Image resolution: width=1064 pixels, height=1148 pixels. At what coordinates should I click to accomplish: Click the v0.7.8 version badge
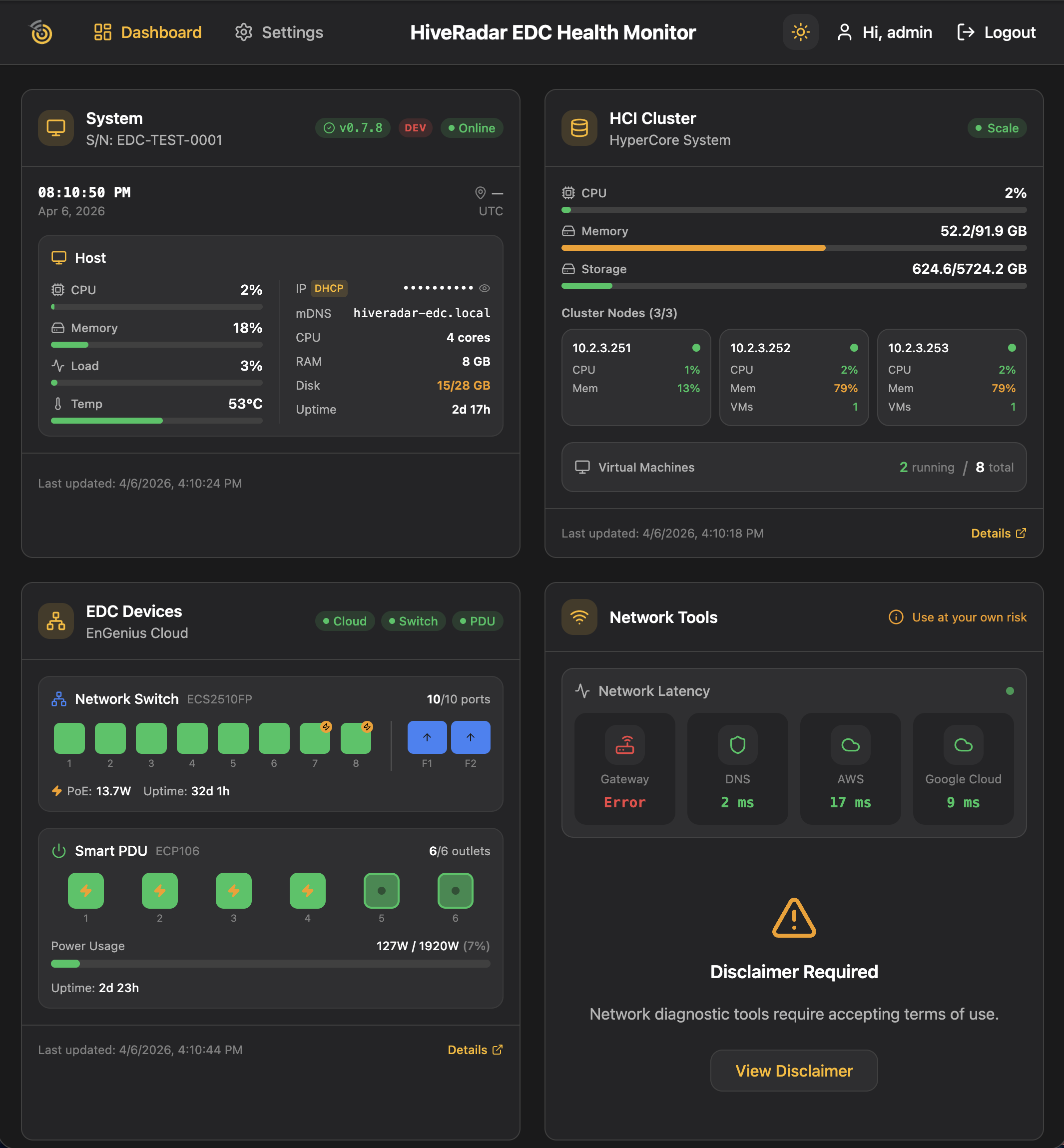[353, 128]
